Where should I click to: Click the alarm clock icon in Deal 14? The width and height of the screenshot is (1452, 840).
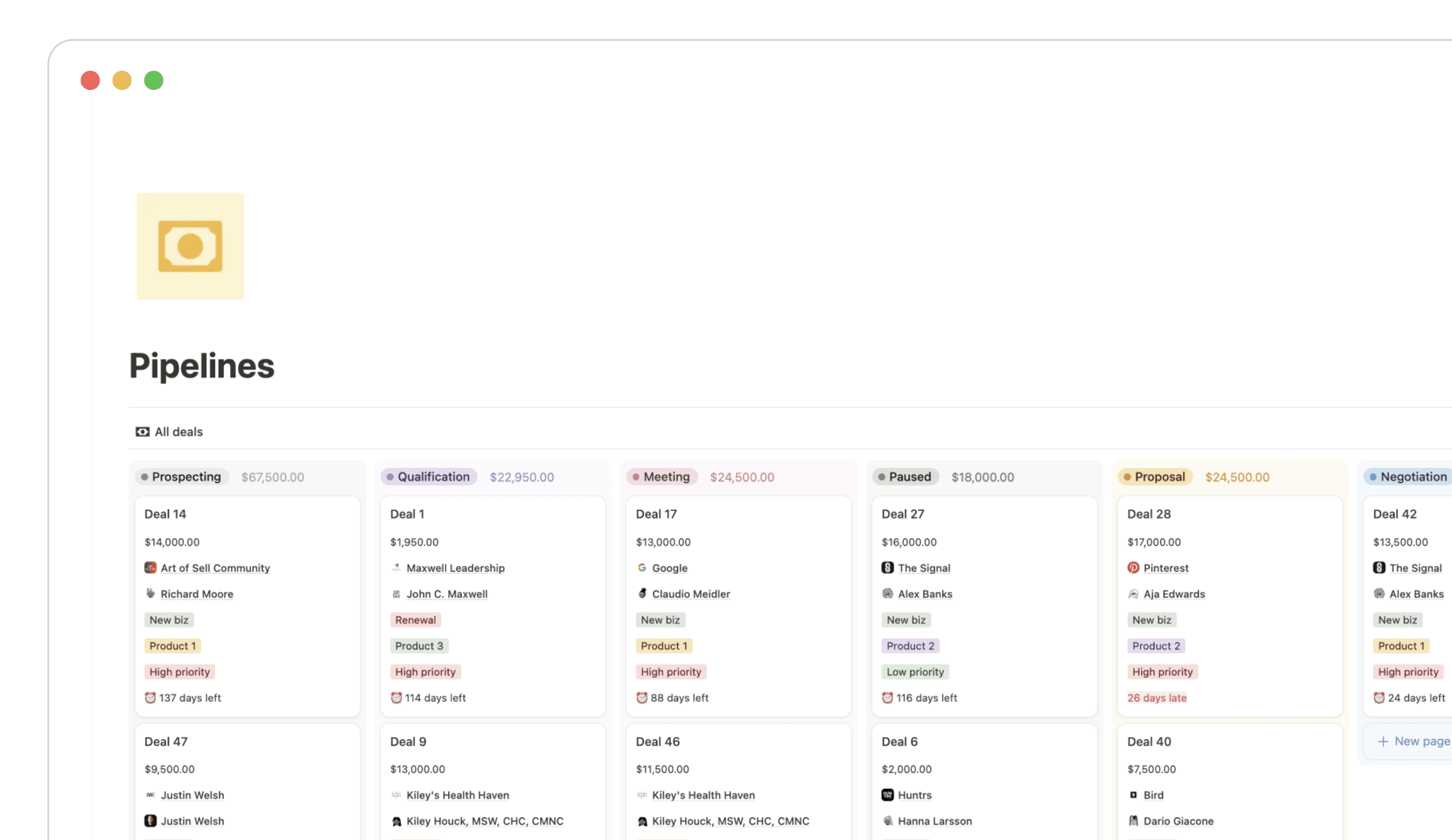point(150,698)
